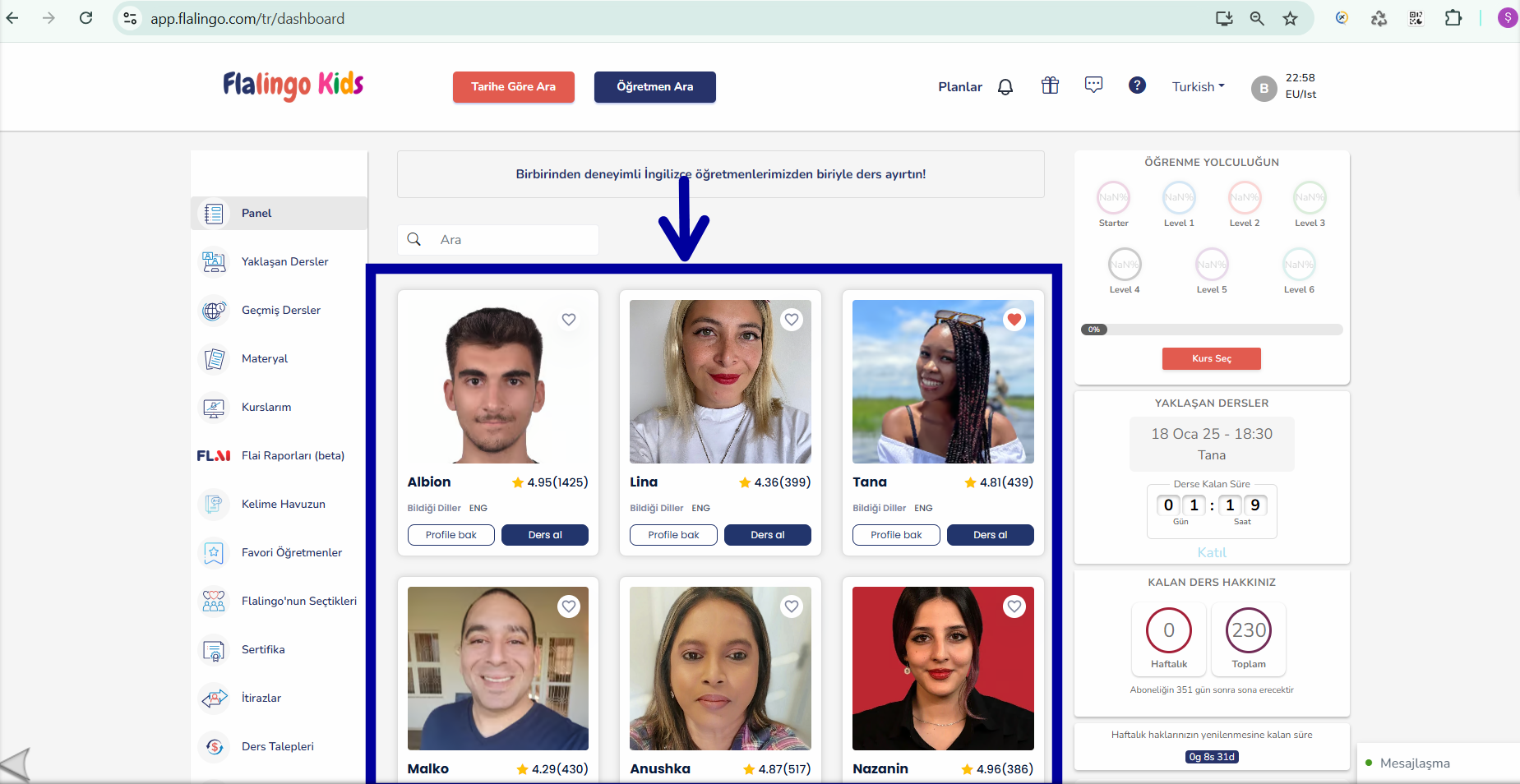Click Tana's profile photo

pyautogui.click(x=943, y=381)
